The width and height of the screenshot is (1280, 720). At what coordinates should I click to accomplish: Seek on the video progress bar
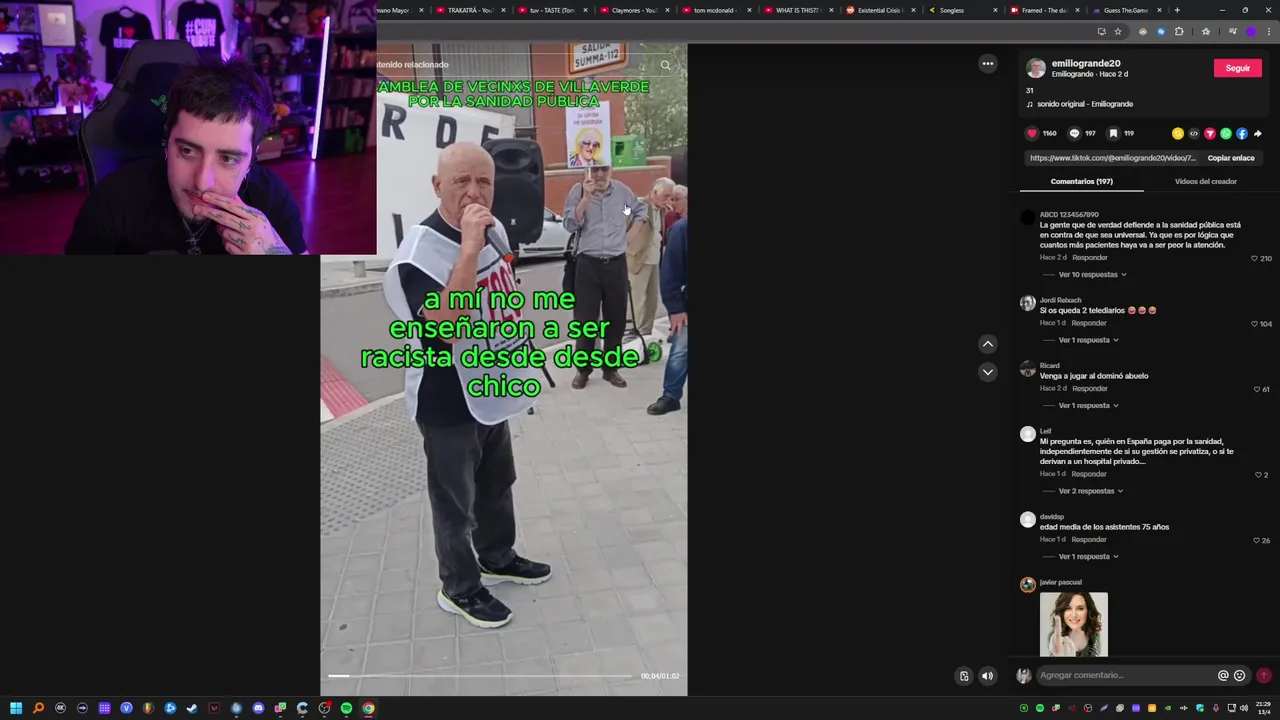point(482,676)
